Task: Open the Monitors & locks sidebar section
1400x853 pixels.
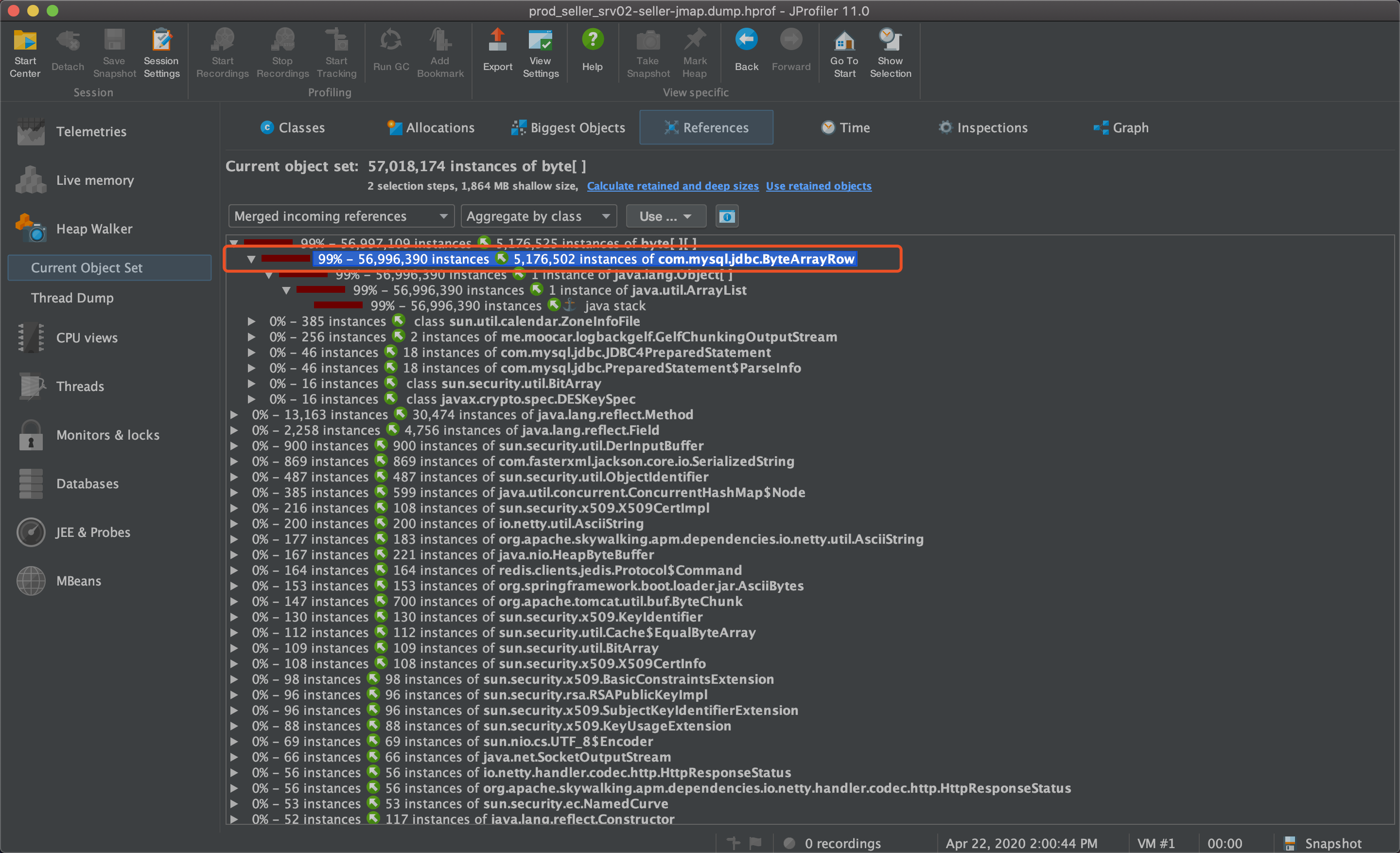Action: pos(107,435)
